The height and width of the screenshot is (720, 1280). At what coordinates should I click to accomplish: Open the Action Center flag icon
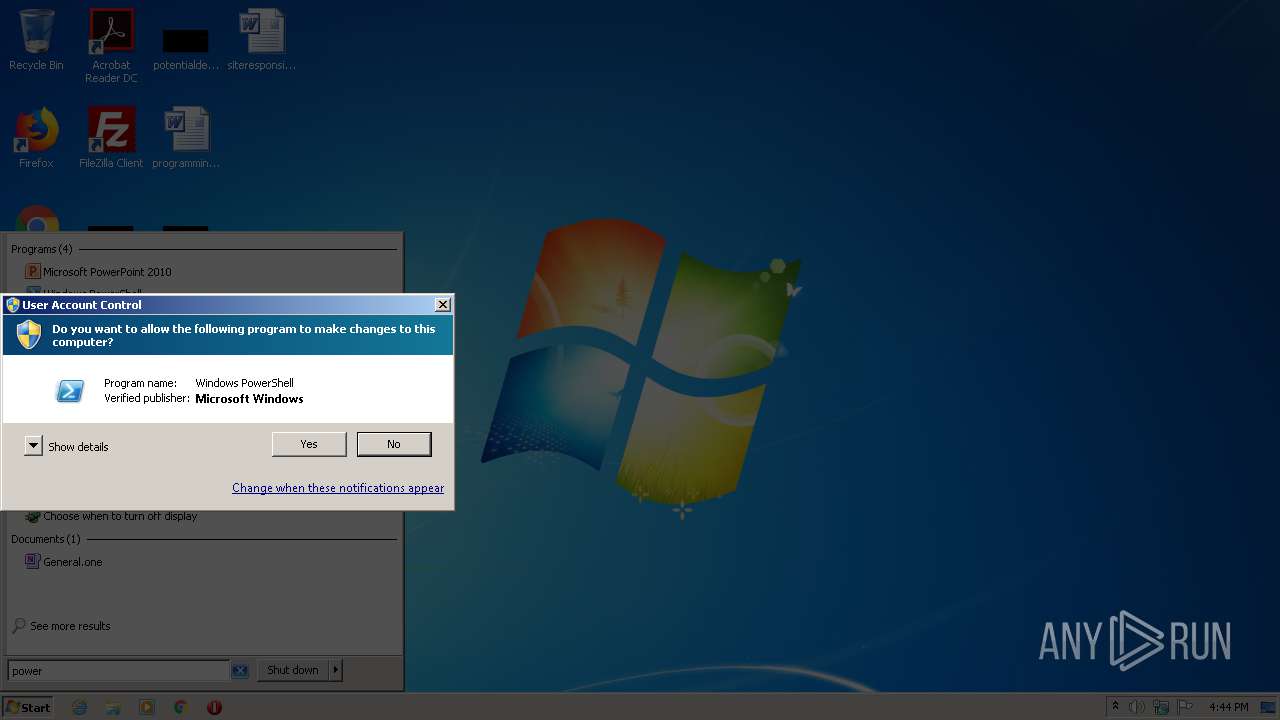click(1186, 707)
